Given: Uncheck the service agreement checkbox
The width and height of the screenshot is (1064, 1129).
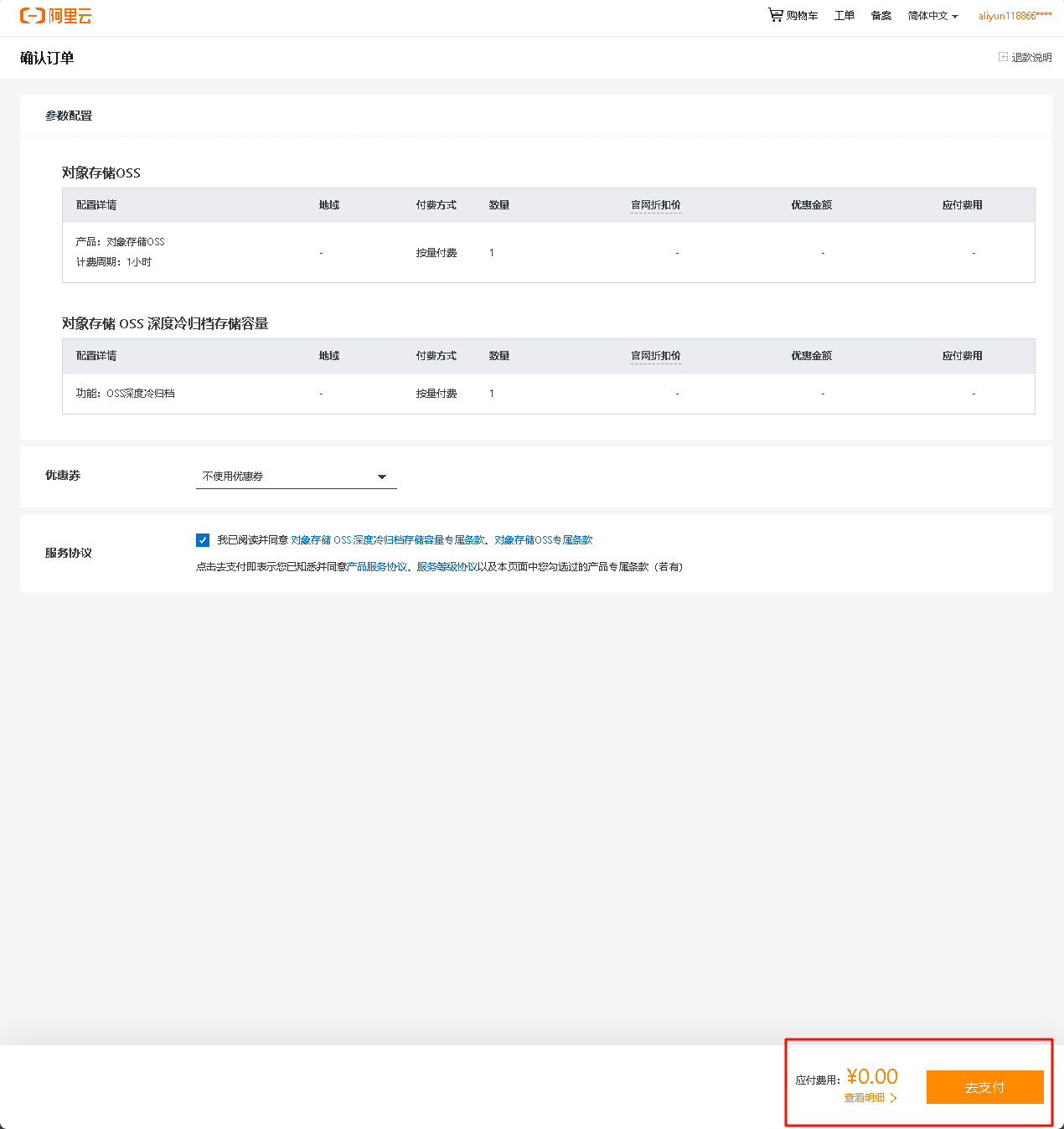Looking at the screenshot, I should pos(203,540).
